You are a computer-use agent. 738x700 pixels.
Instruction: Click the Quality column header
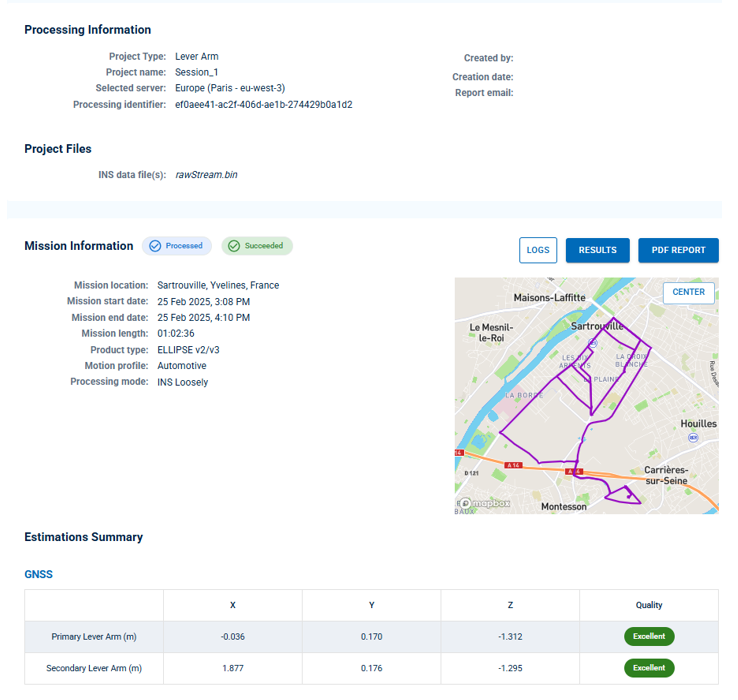pyautogui.click(x=649, y=605)
